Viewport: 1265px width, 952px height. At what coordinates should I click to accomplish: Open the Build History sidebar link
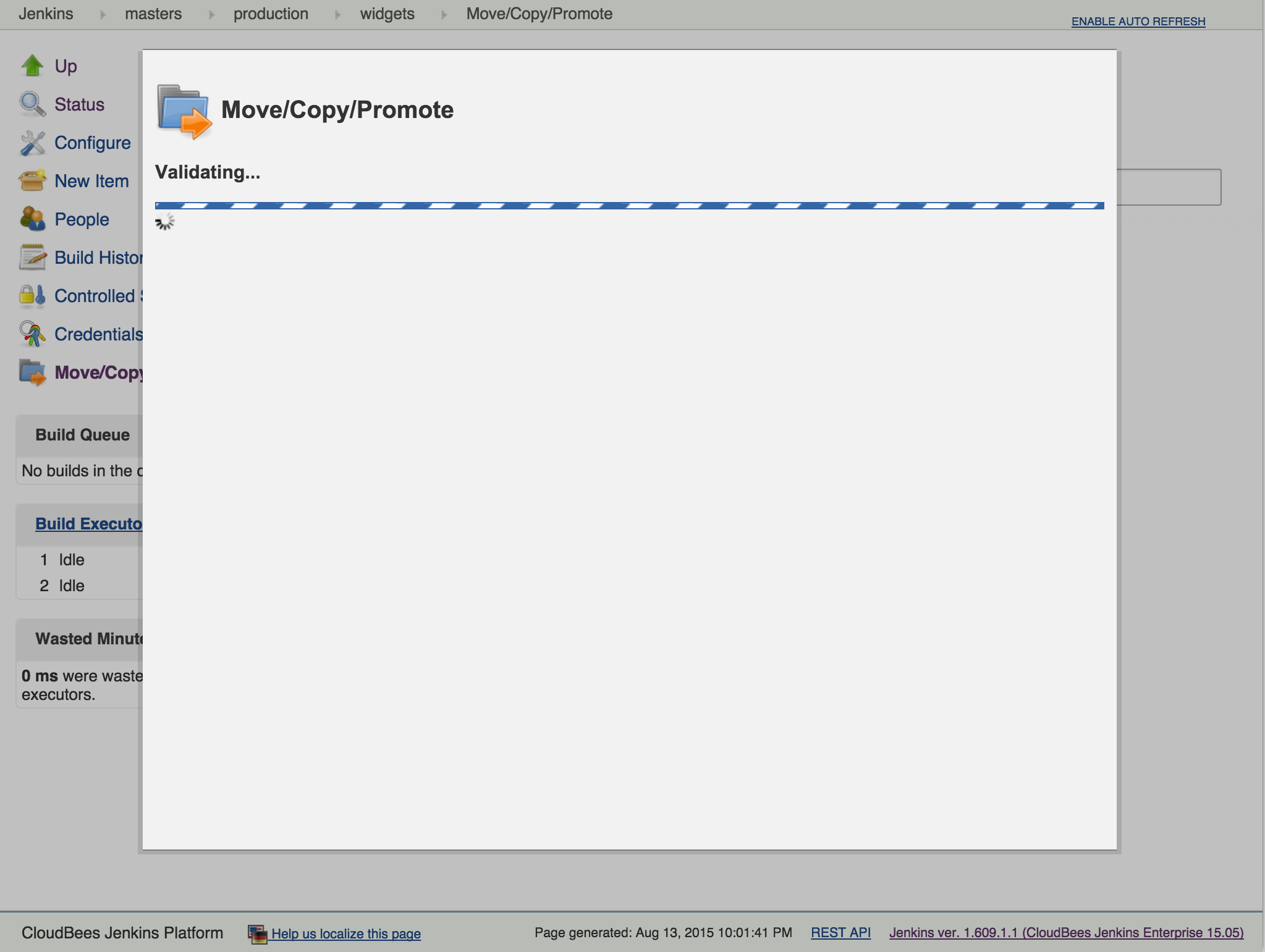(x=98, y=258)
